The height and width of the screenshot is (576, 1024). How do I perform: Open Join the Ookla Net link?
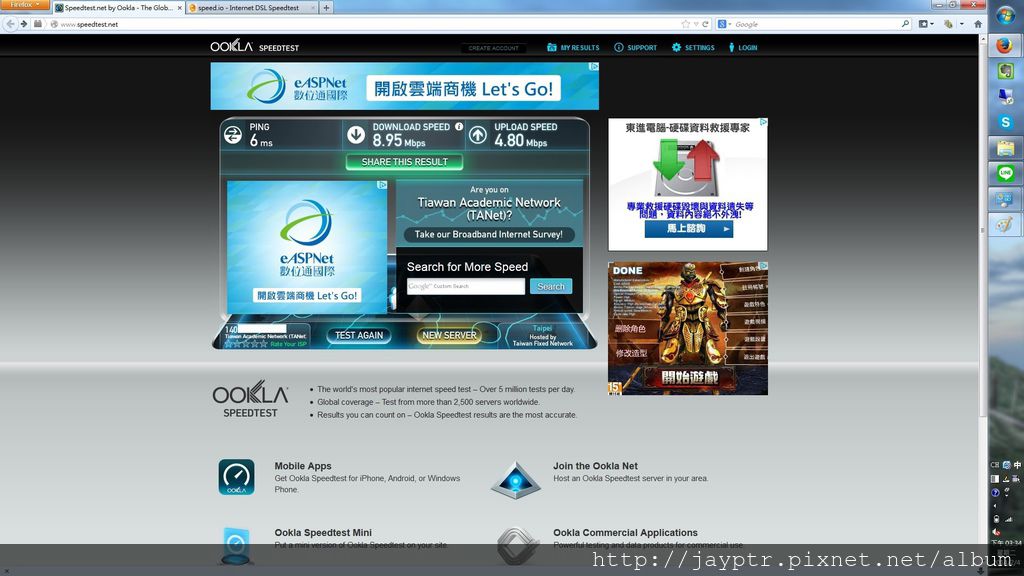click(x=595, y=466)
